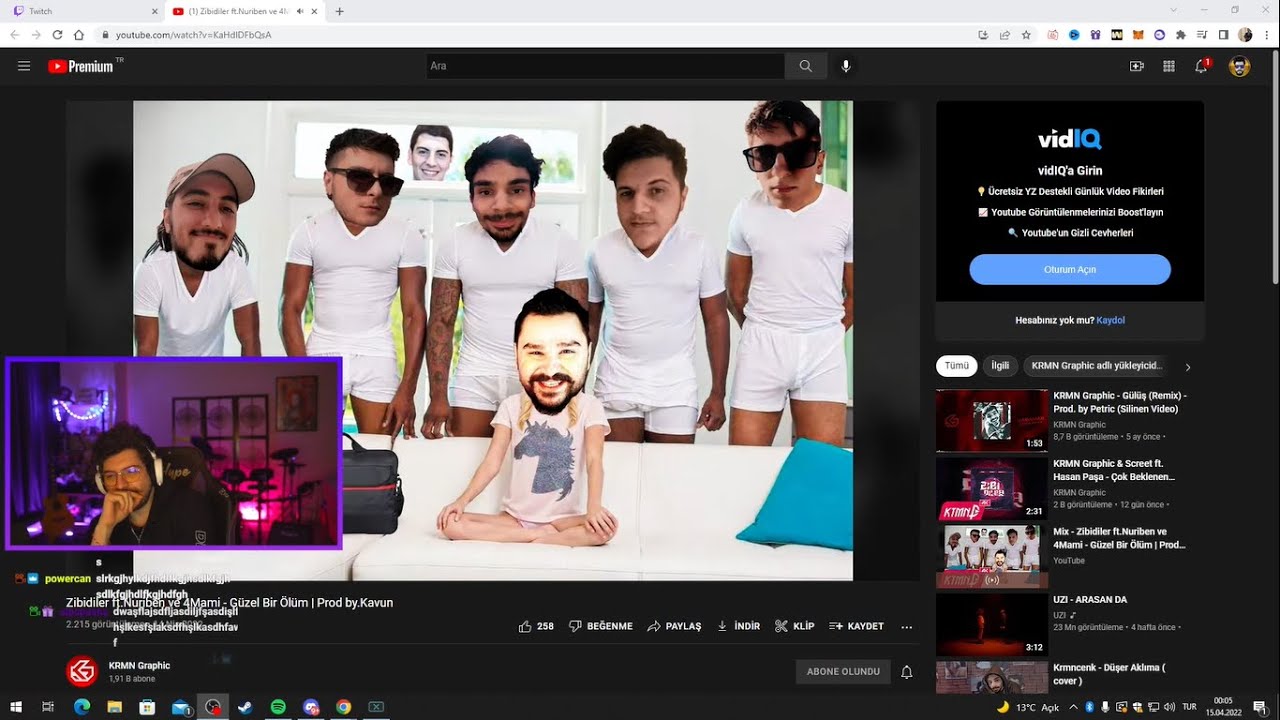Viewport: 1280px width, 720px height.
Task: Create a clip with KLİP scissors
Action: (795, 626)
